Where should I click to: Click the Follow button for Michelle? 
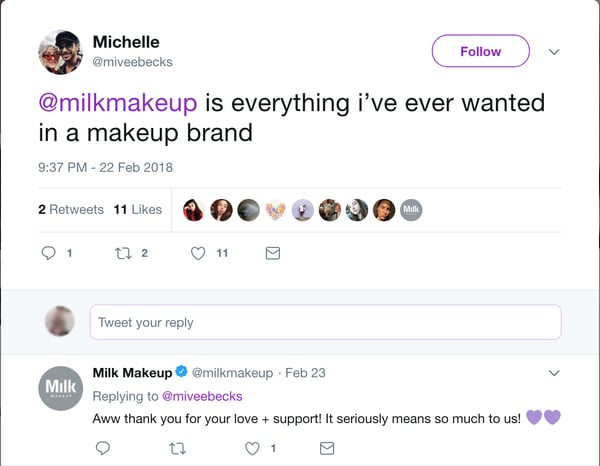click(480, 51)
